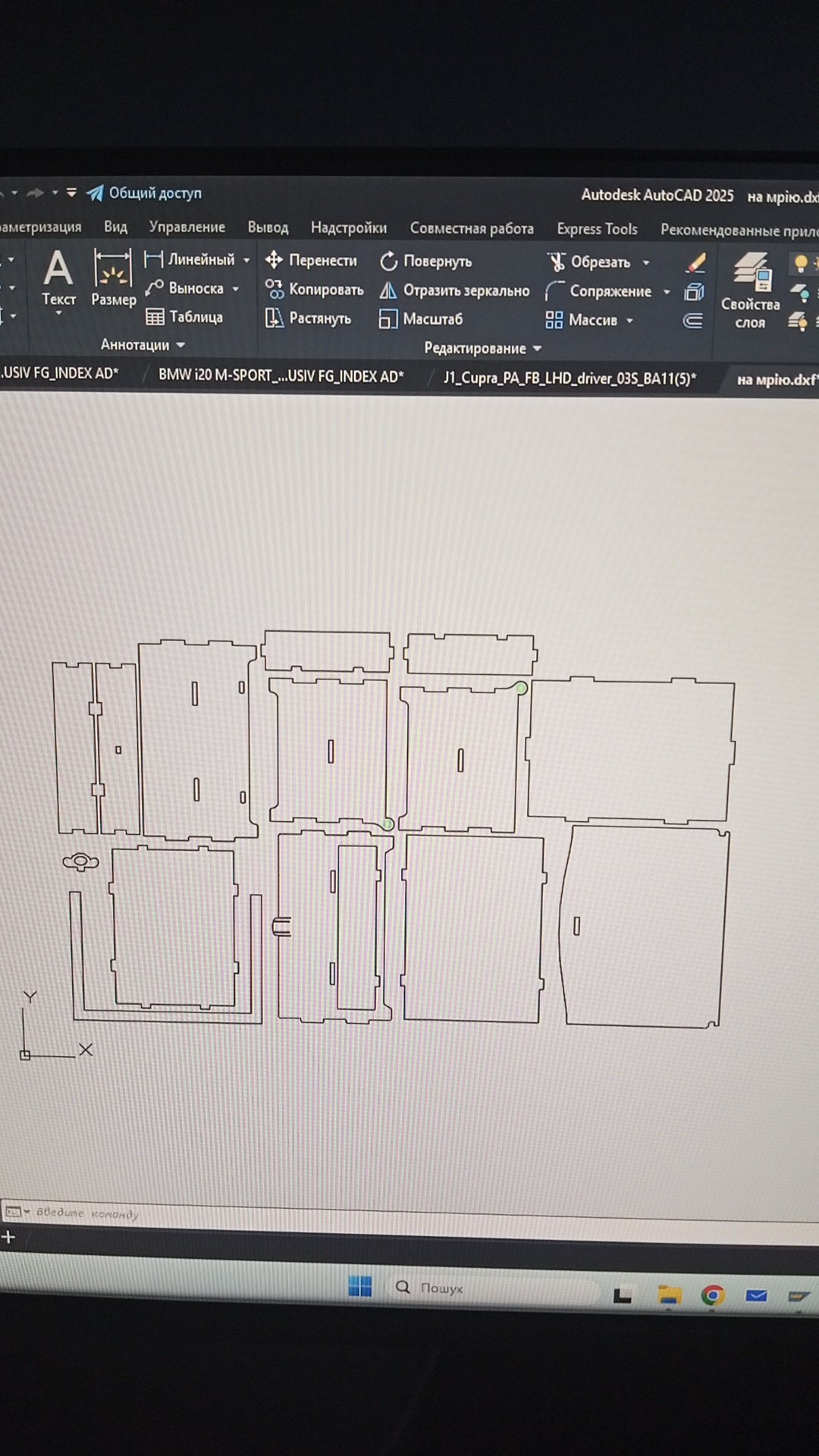Activate the Erase tool icon
This screenshot has height=1456, width=819.
click(695, 263)
